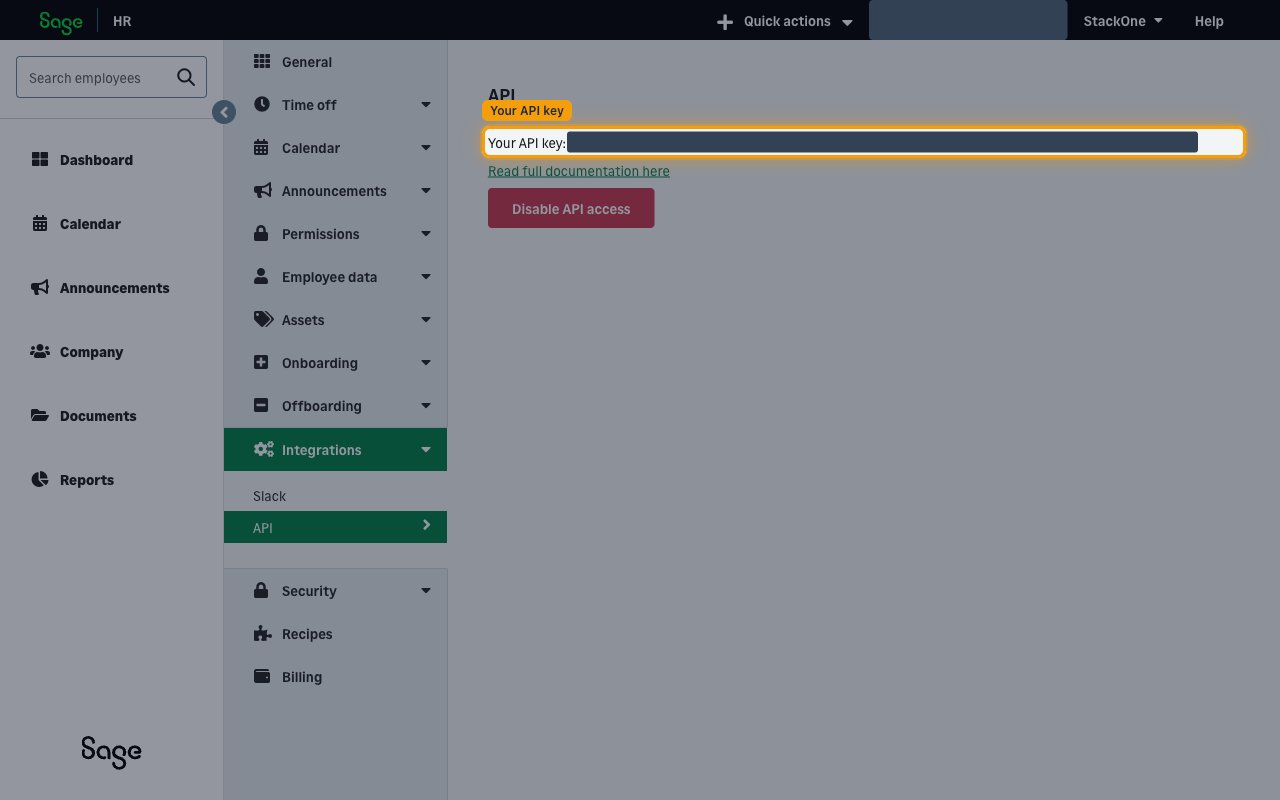Click the Documents folder icon

[40, 416]
